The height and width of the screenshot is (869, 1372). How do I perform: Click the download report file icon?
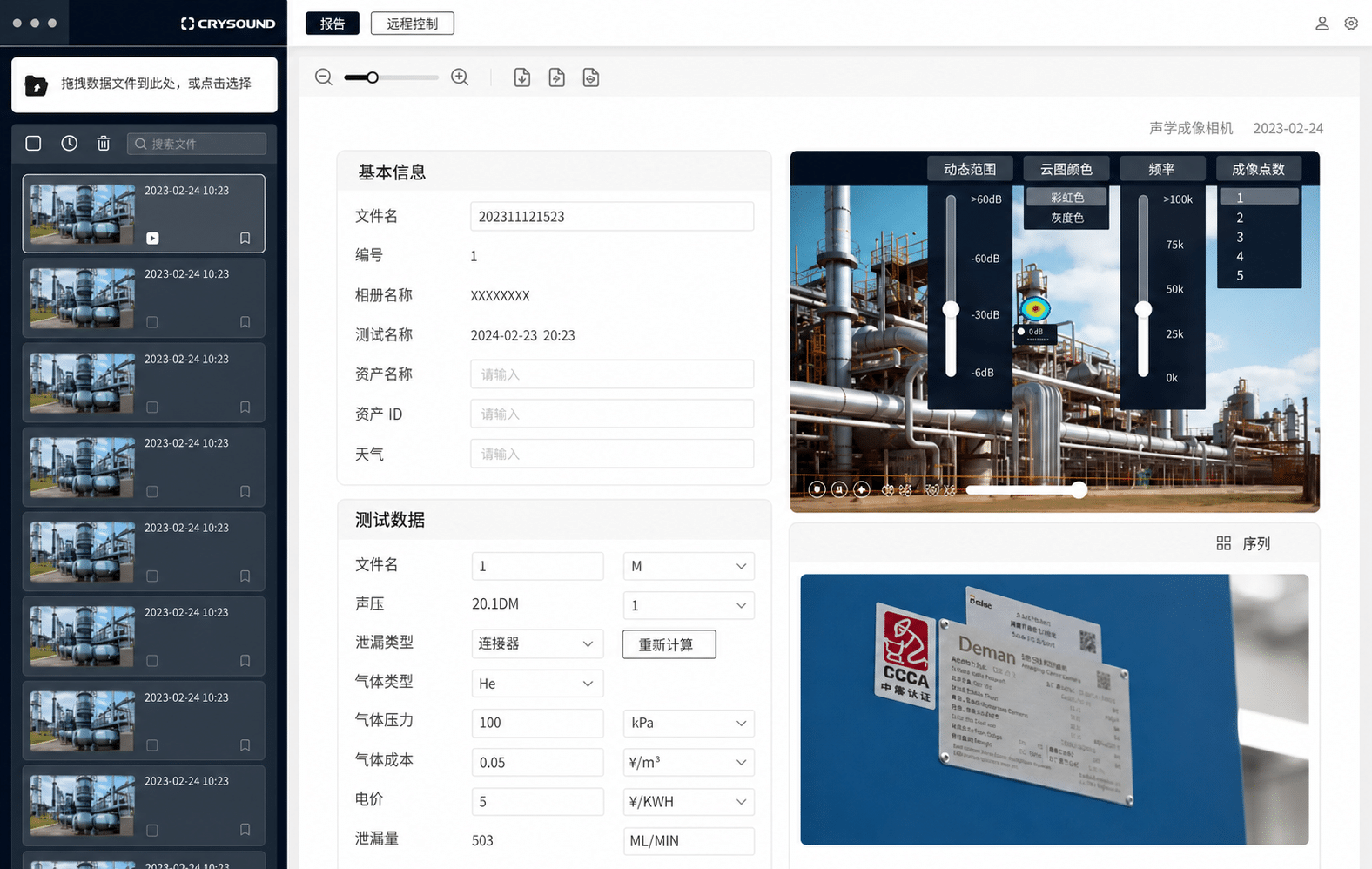click(522, 77)
